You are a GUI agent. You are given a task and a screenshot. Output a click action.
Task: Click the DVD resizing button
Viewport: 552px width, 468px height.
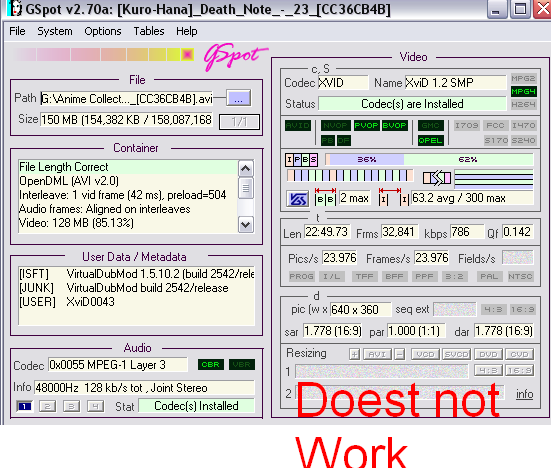488,354
